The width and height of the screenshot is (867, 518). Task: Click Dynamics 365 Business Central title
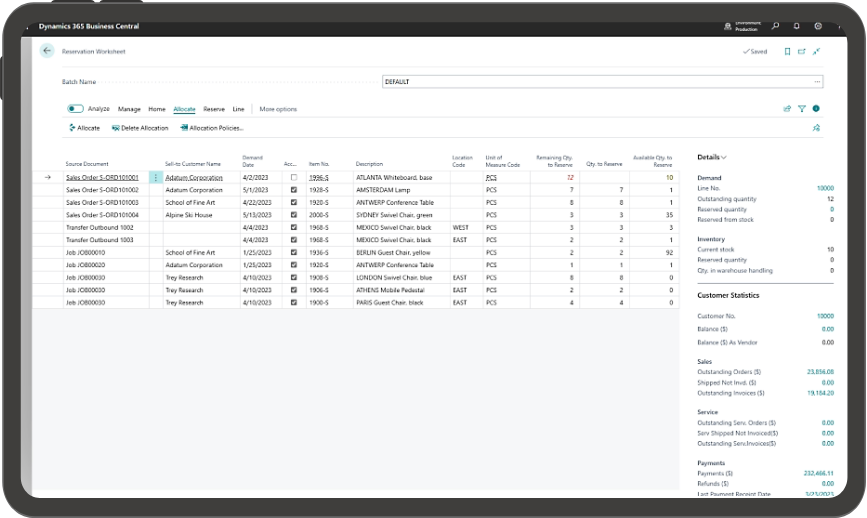pos(88,26)
